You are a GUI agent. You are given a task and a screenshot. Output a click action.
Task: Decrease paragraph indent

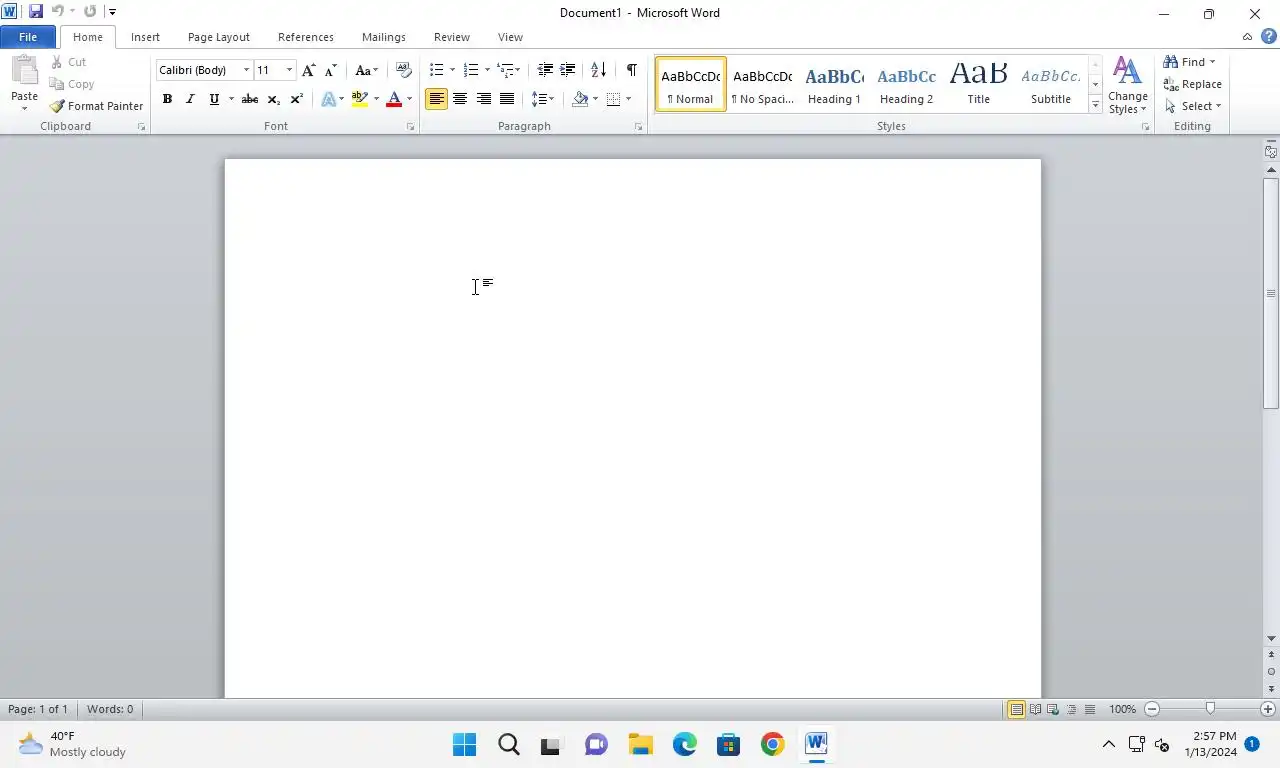point(545,70)
